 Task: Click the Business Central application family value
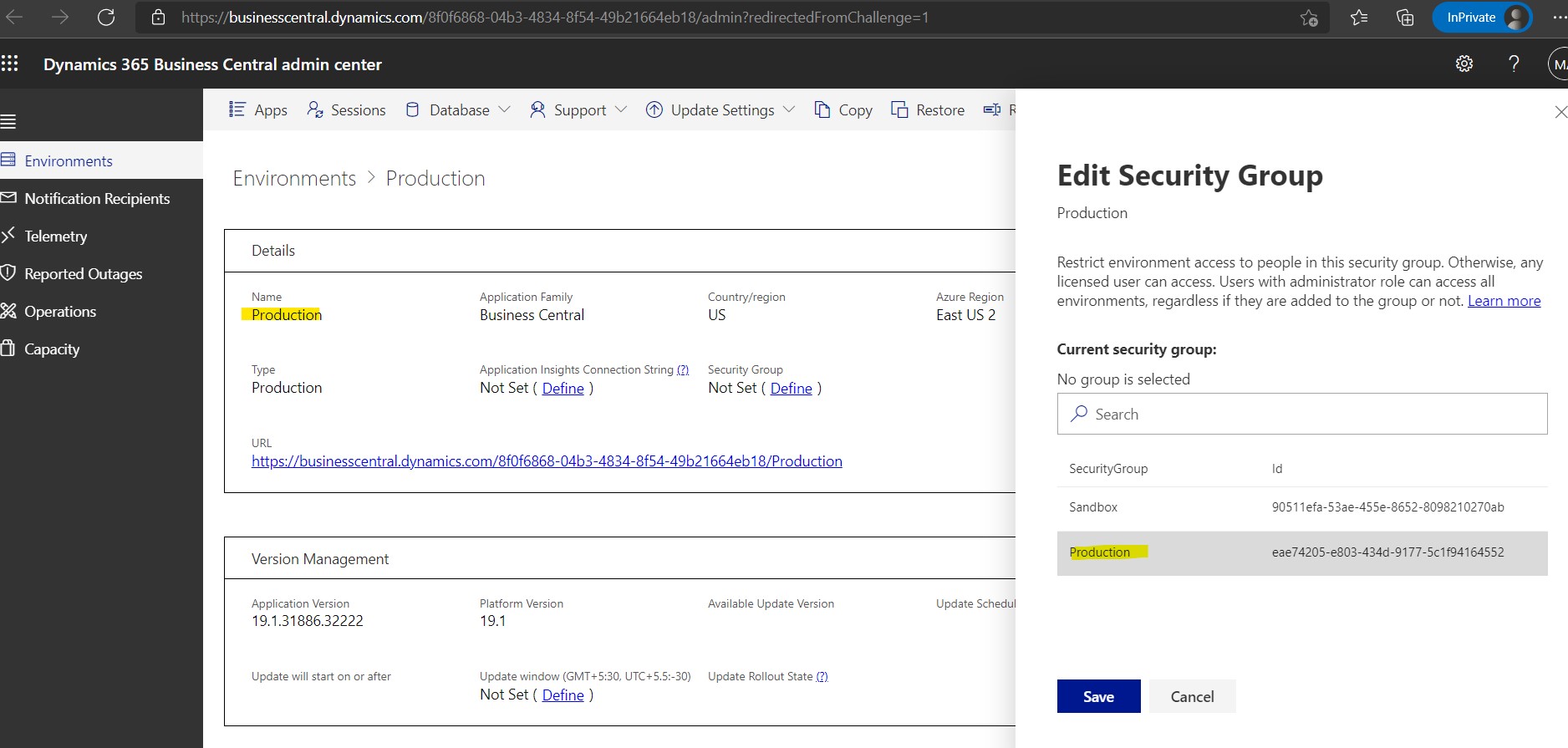(532, 315)
